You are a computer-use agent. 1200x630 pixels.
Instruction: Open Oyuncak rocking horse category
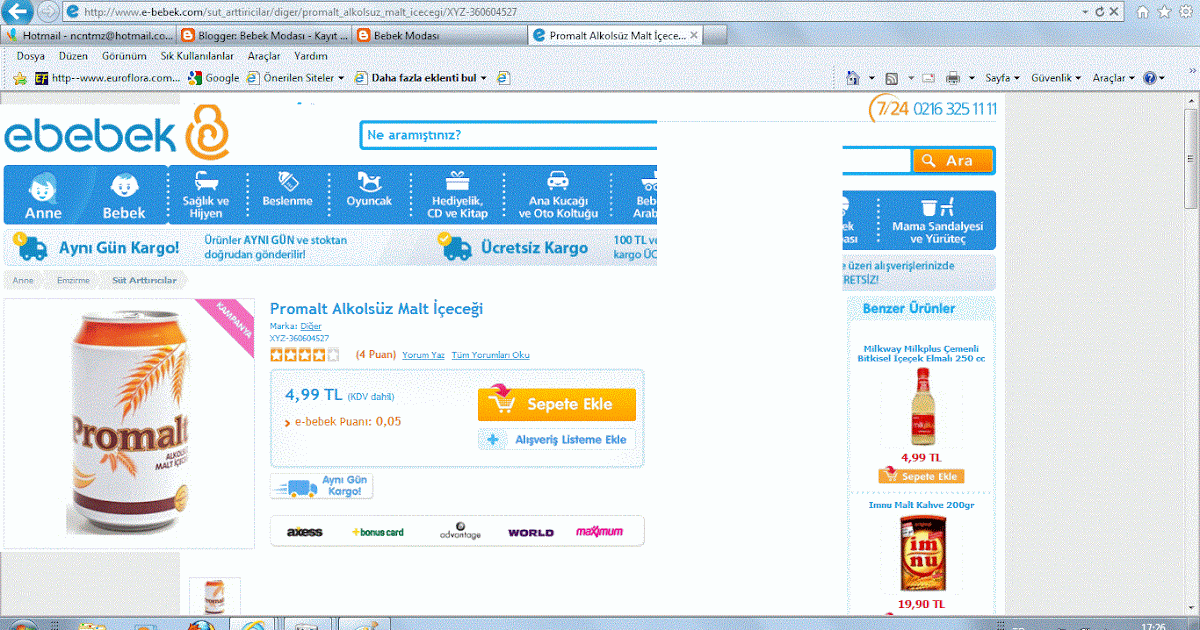coord(369,190)
